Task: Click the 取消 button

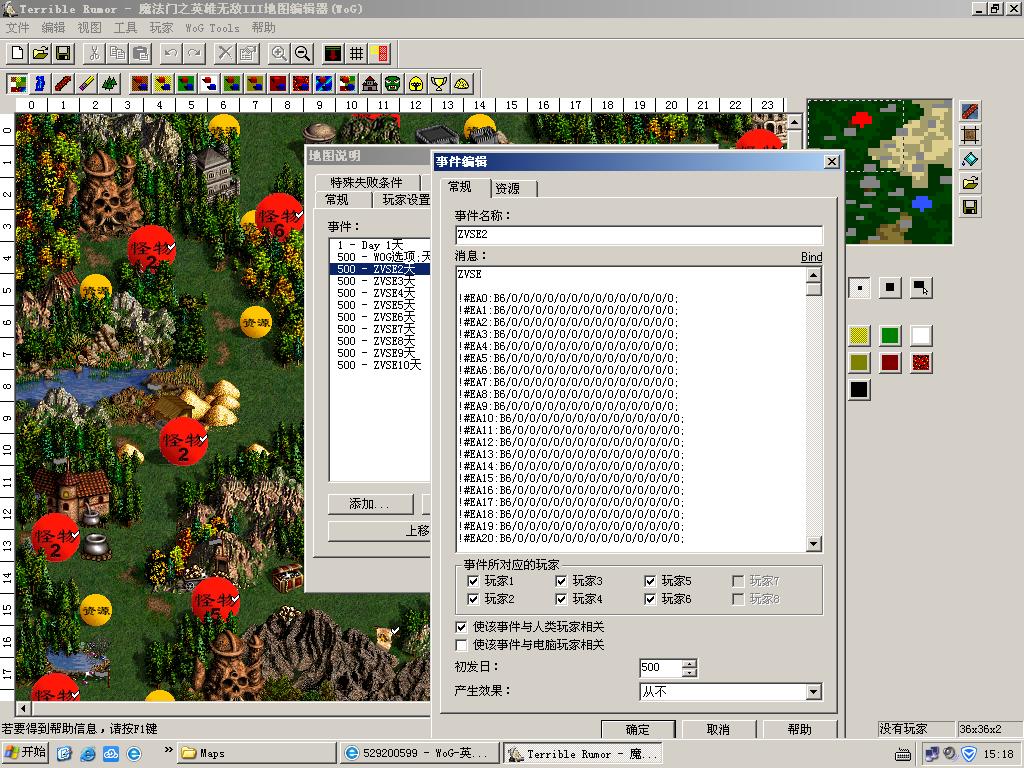Action: coord(718,729)
